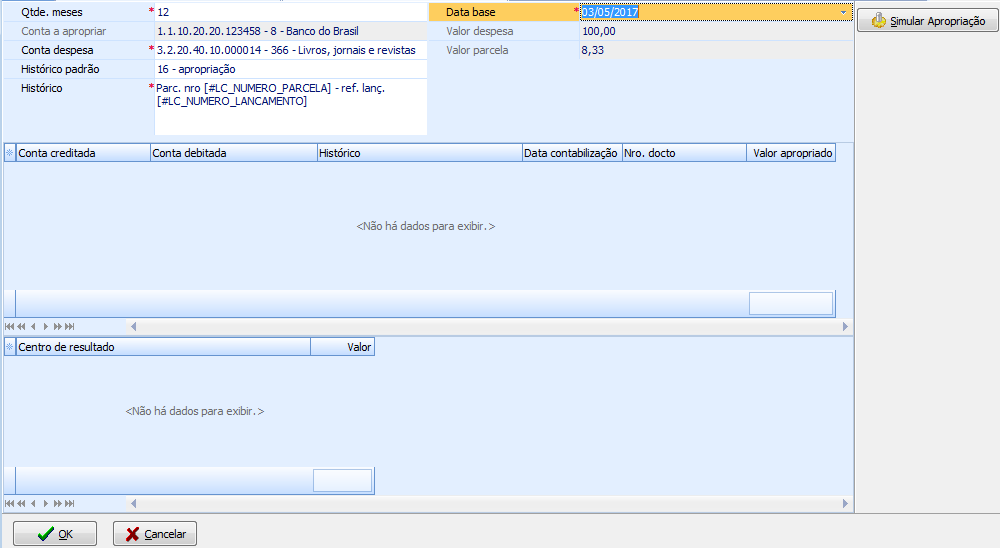Open the Data base date dropdown arrow

pyautogui.click(x=844, y=12)
